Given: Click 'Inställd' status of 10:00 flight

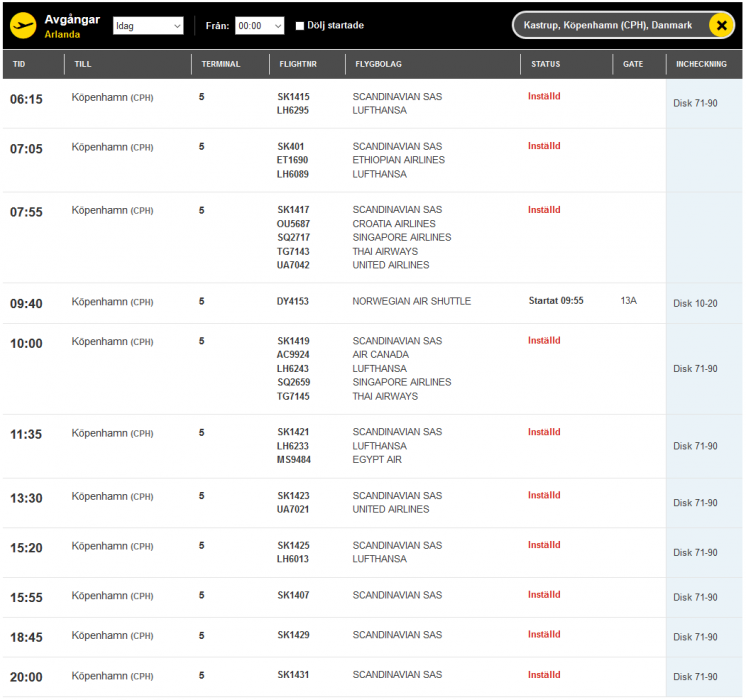Looking at the screenshot, I should click(x=544, y=340).
